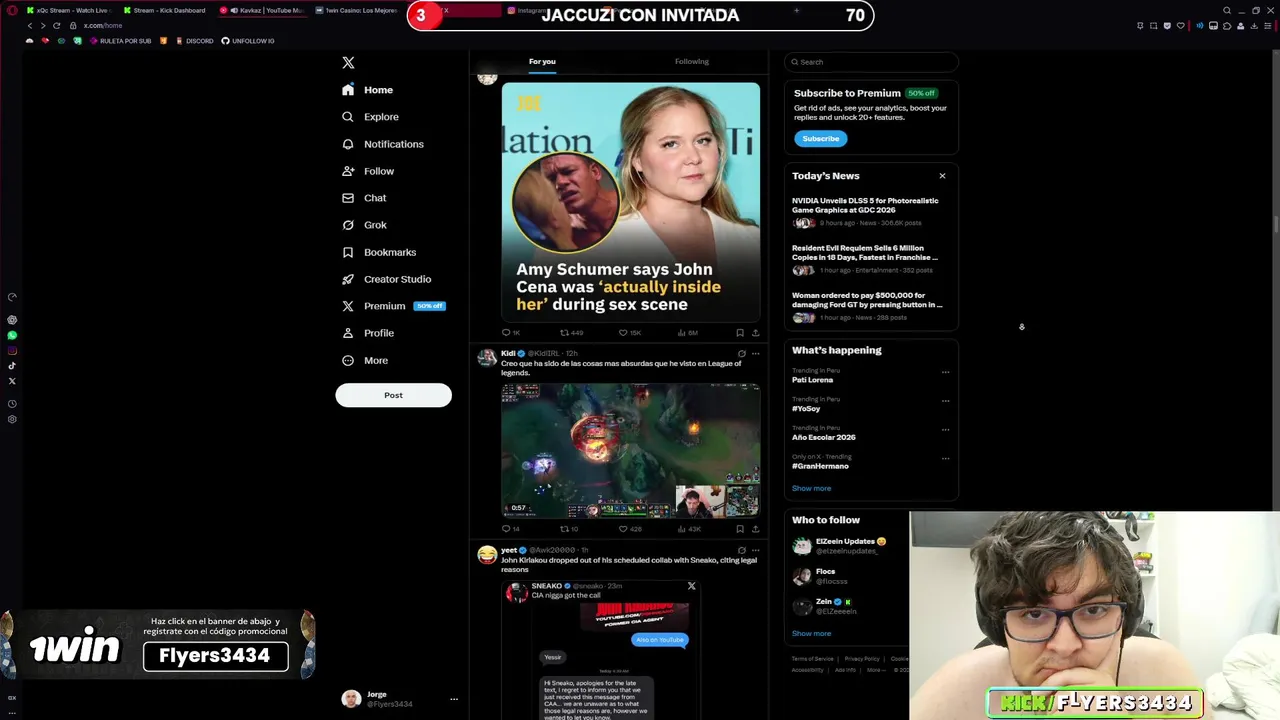The height and width of the screenshot is (720, 1280).
Task: Open options for #GranHermano trend
Action: tap(945, 458)
